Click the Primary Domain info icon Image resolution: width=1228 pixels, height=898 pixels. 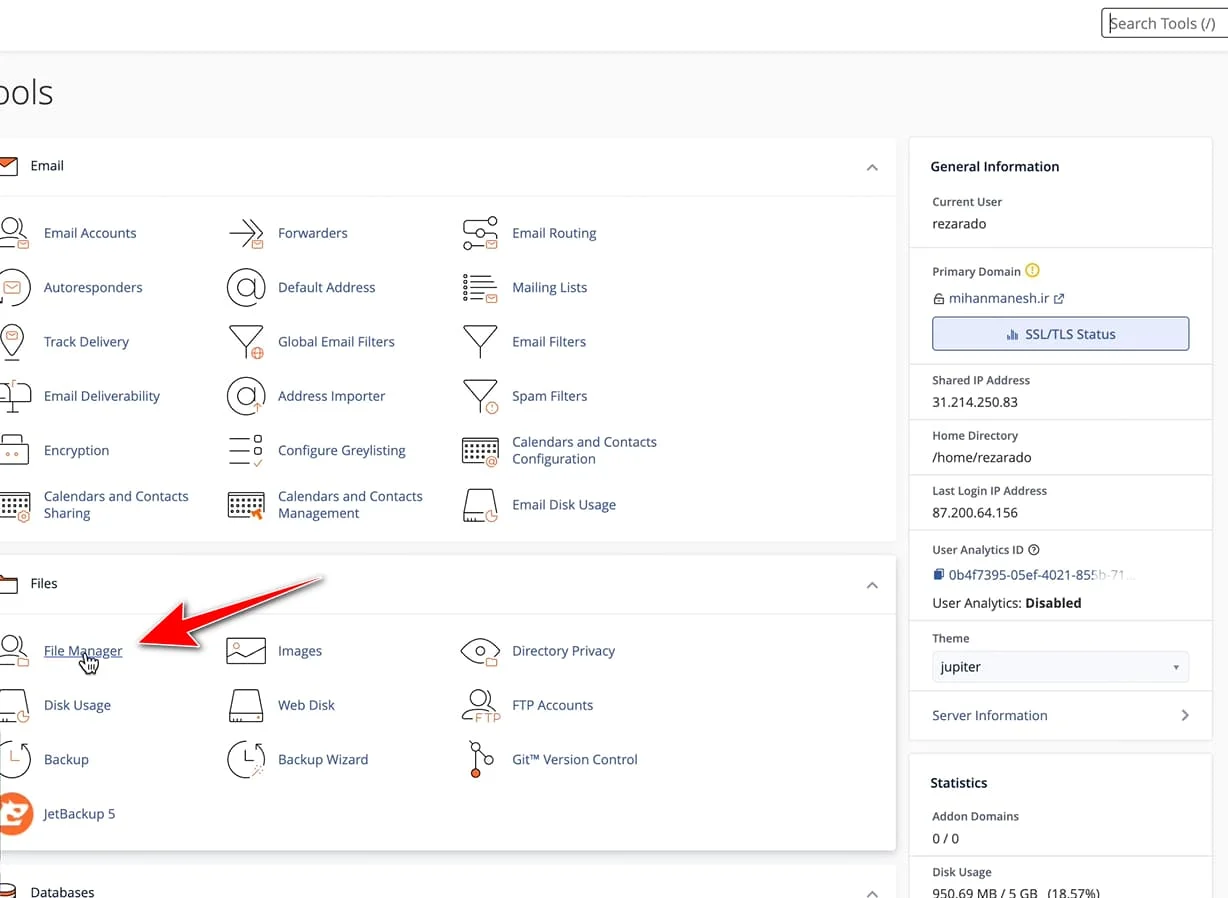tap(1033, 271)
